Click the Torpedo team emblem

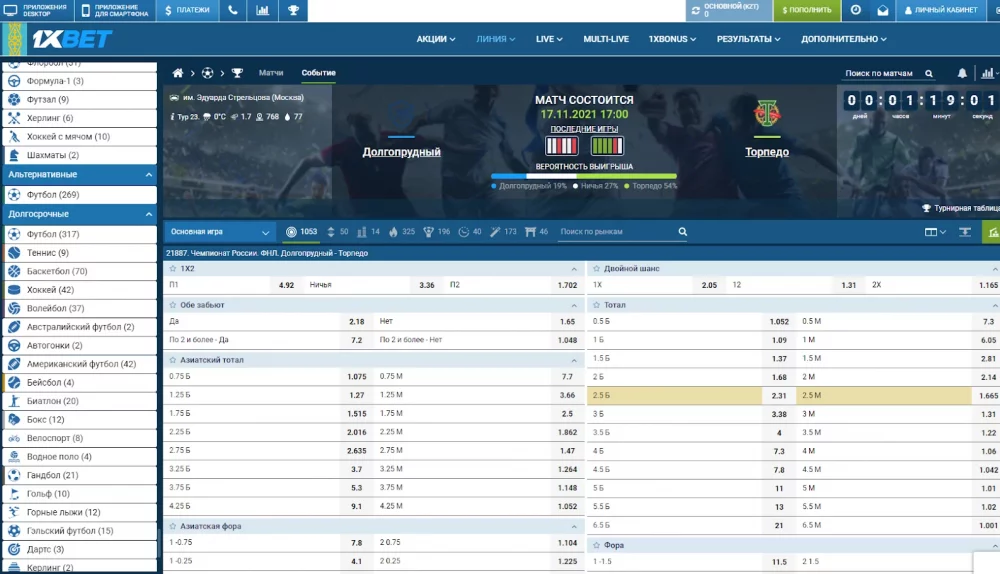coord(767,114)
